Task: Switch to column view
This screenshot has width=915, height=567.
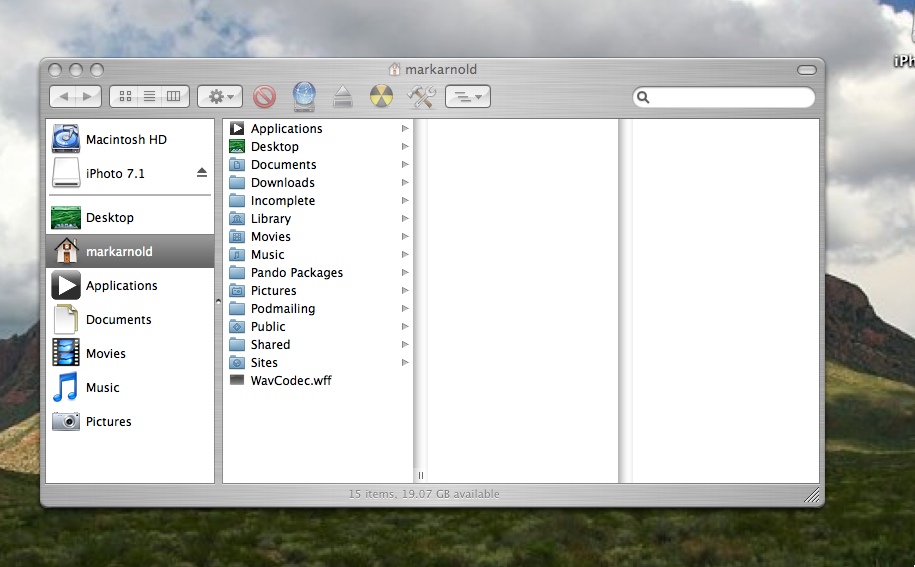Action: tap(174, 97)
